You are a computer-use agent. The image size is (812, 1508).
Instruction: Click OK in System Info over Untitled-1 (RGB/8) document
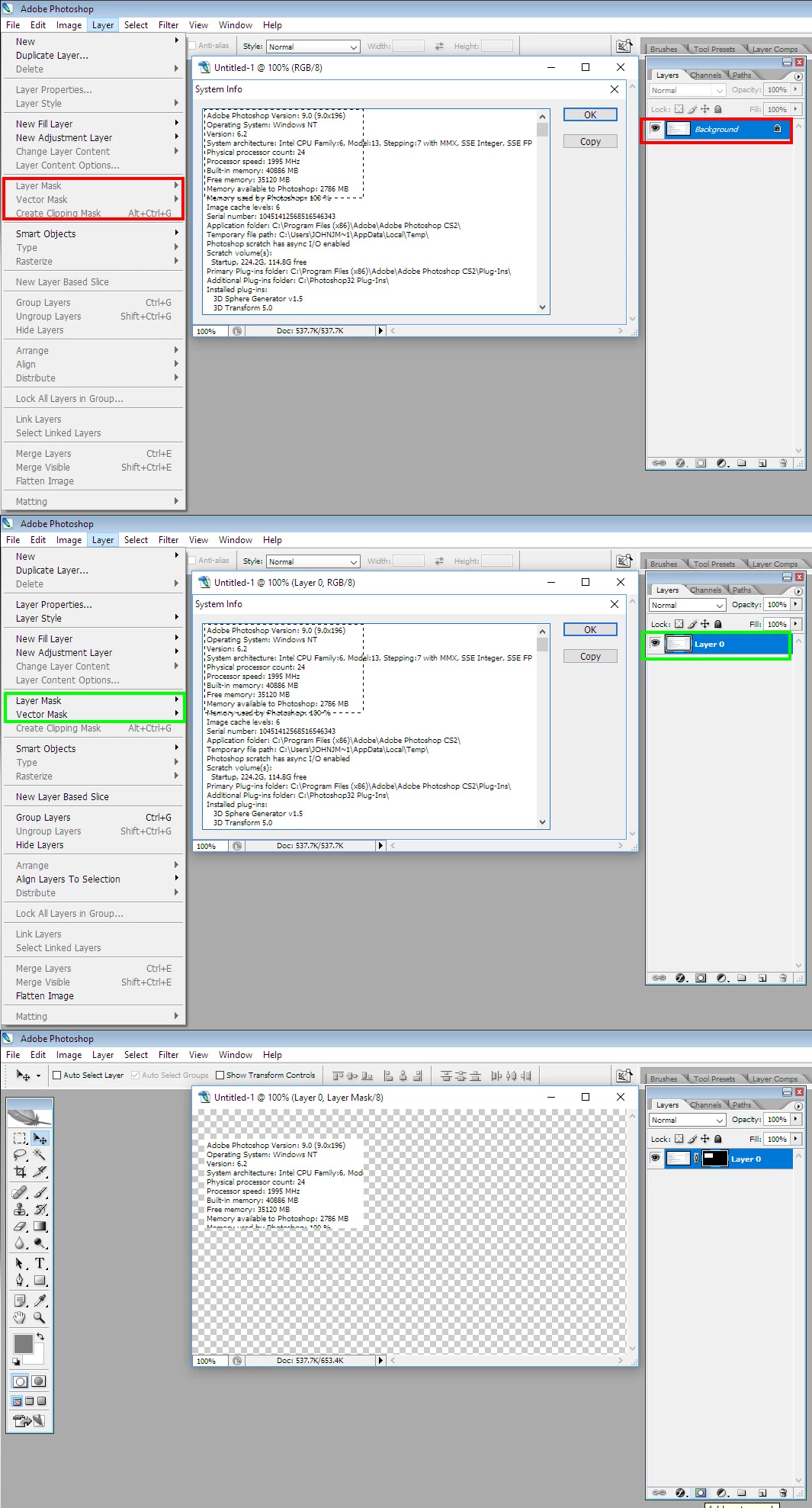tap(590, 115)
